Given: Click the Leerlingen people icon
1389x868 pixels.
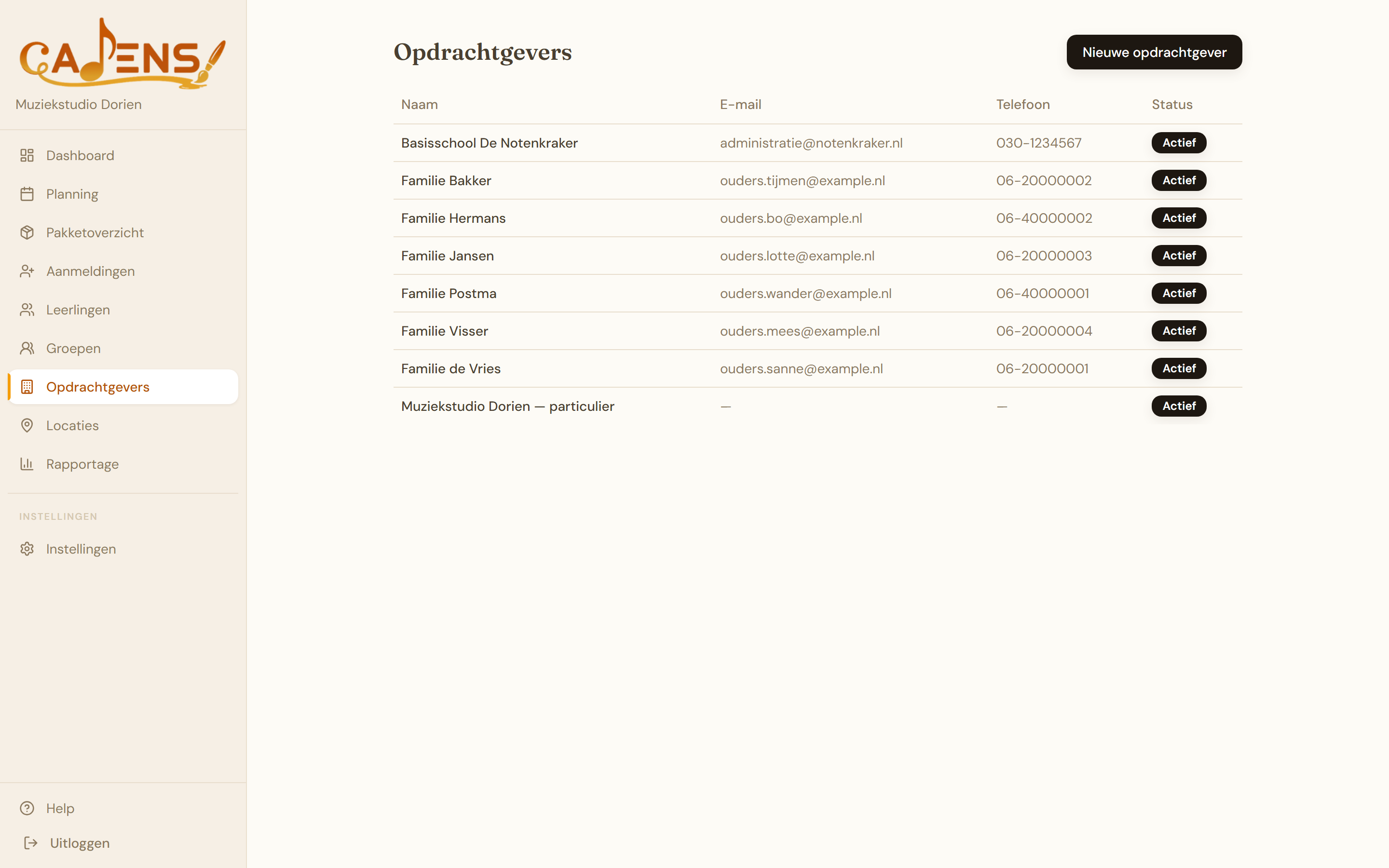Looking at the screenshot, I should pos(27,310).
